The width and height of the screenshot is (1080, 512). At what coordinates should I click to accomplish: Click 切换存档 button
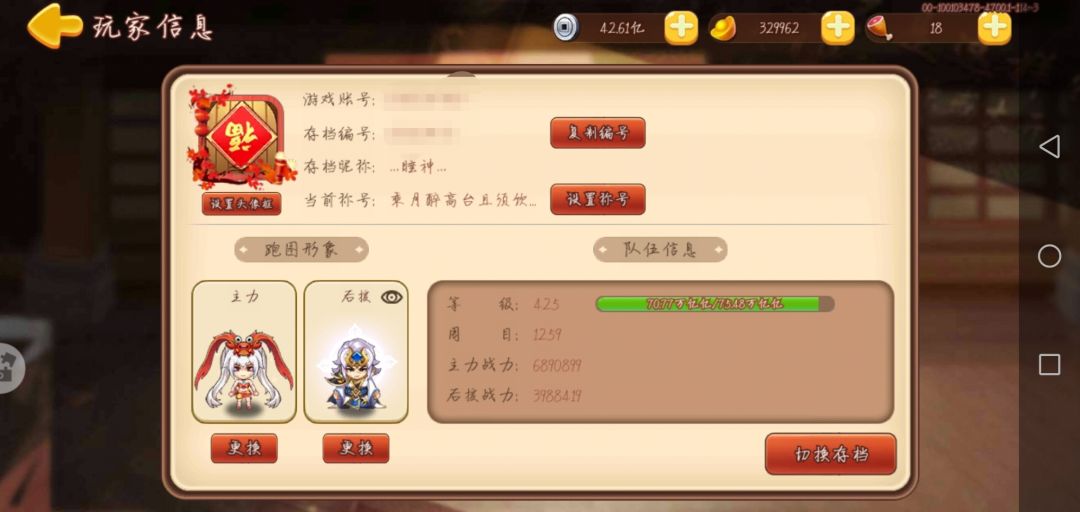click(831, 454)
